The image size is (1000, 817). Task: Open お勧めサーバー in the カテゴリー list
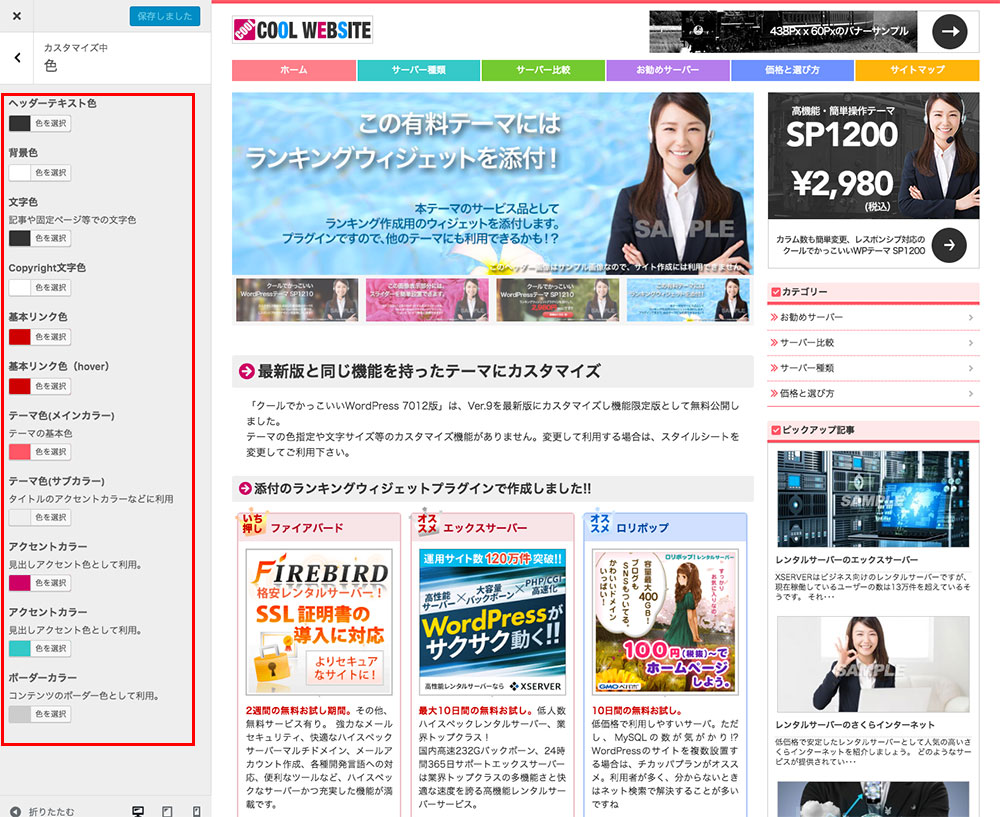point(872,317)
